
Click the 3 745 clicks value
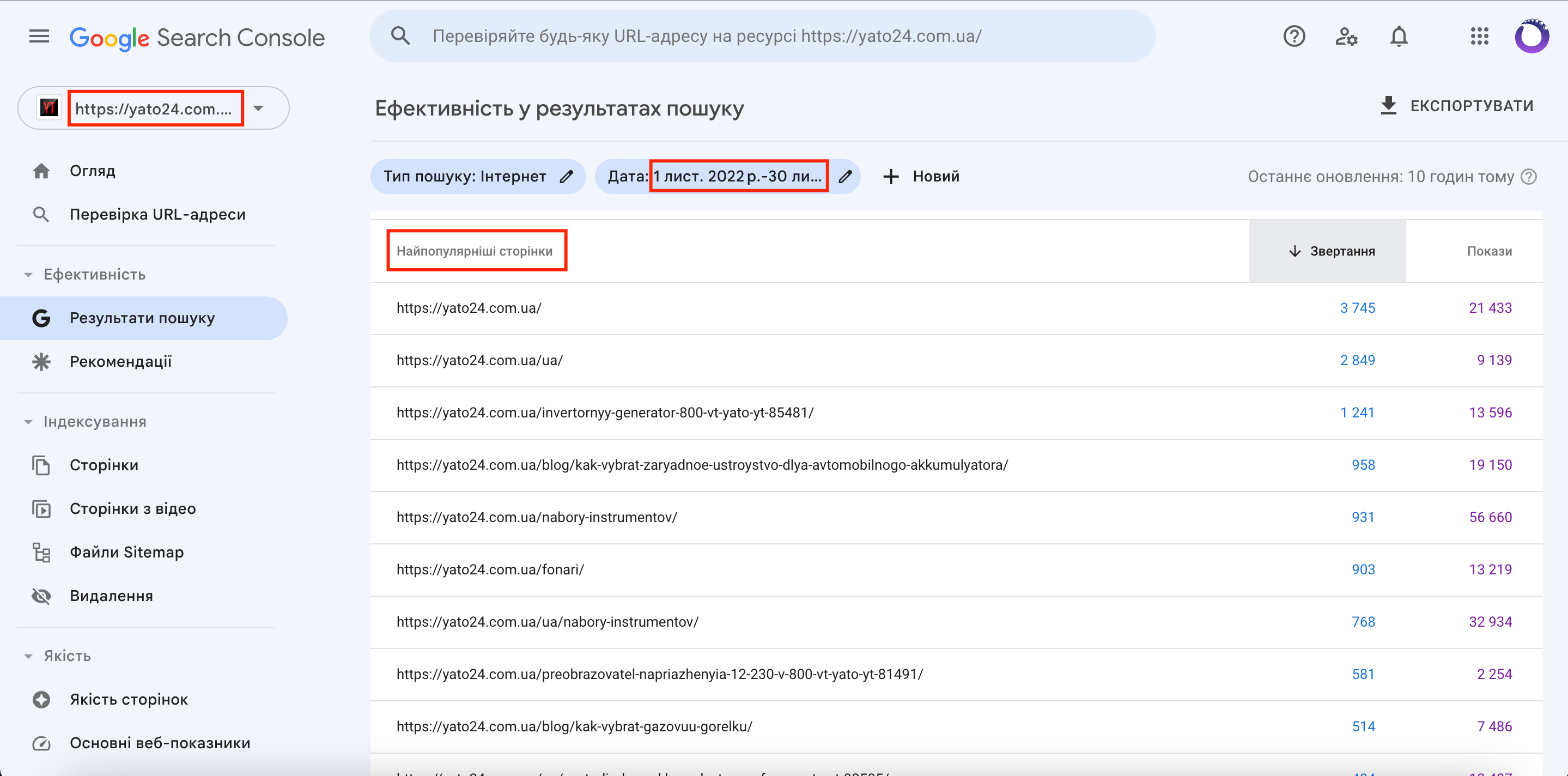pyautogui.click(x=1357, y=308)
